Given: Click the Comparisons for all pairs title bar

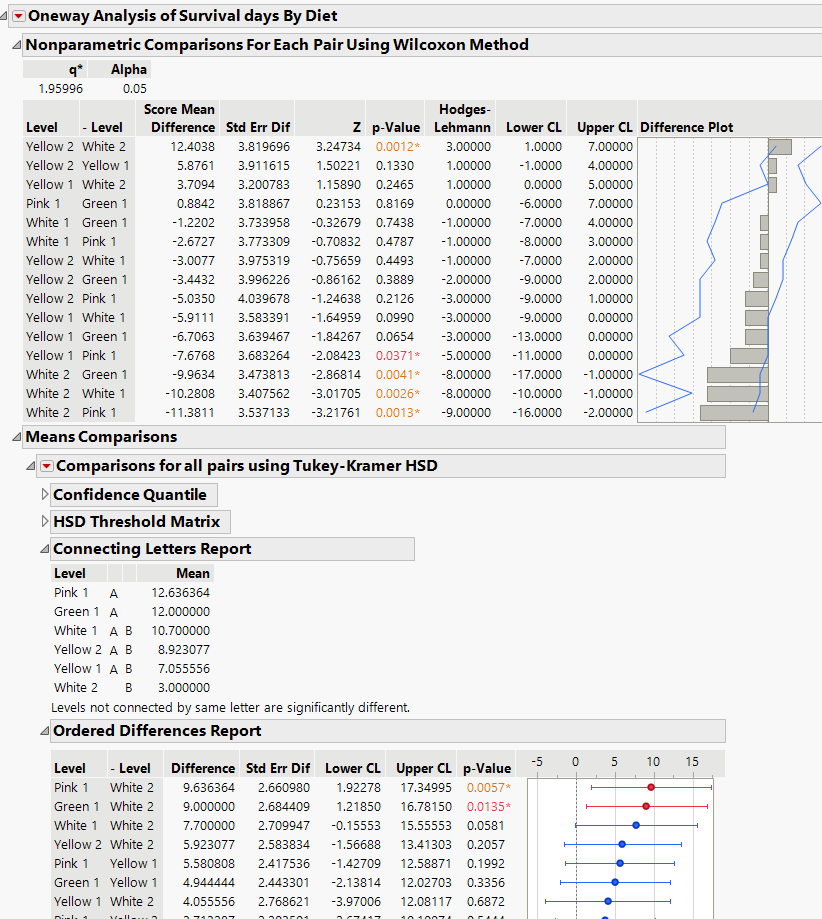Looking at the screenshot, I should click(x=200, y=465).
